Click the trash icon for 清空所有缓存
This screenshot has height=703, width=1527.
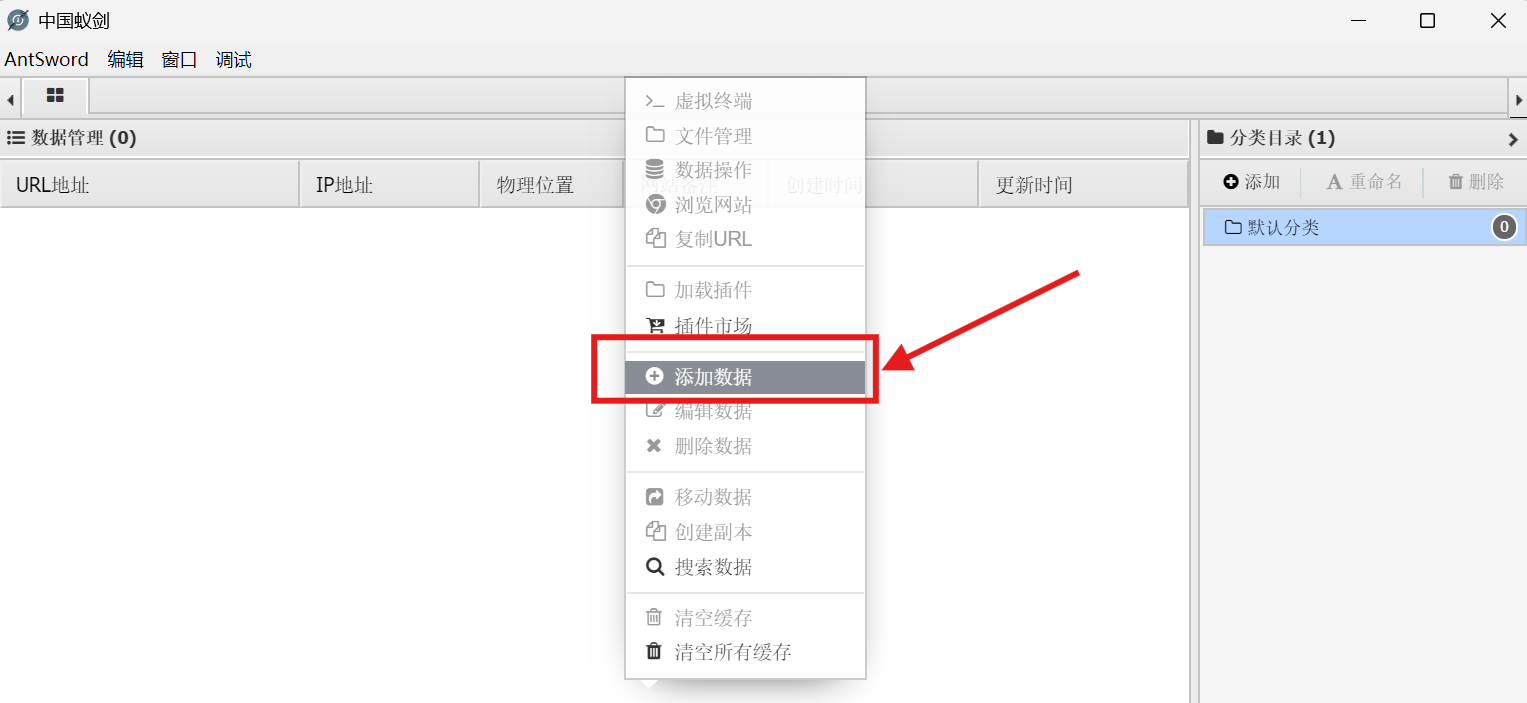(x=654, y=652)
